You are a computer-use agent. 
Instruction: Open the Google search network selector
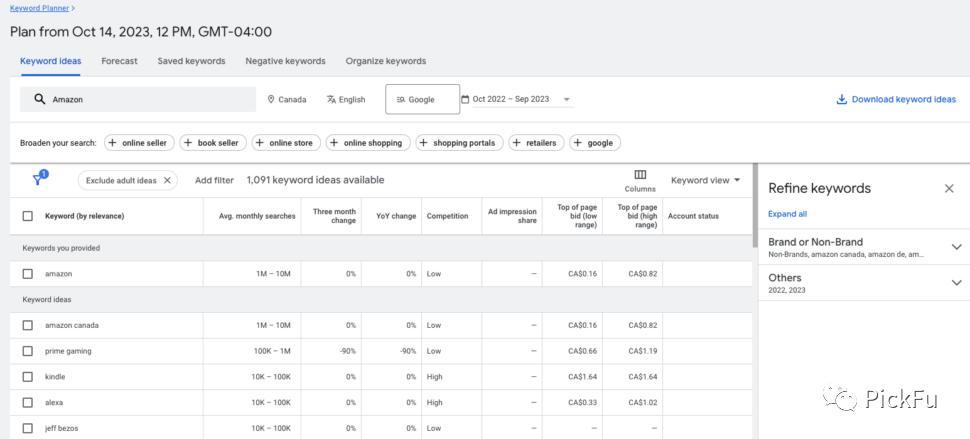point(423,100)
